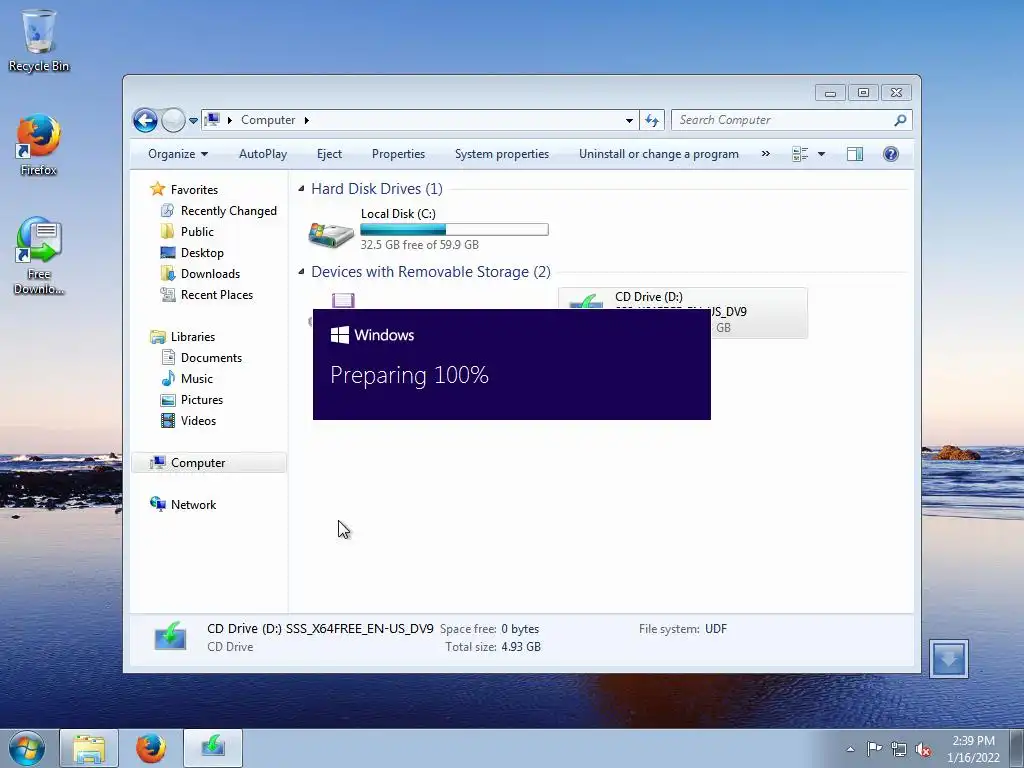
Task: Click Total size 4.93 GB value
Action: [x=521, y=647]
